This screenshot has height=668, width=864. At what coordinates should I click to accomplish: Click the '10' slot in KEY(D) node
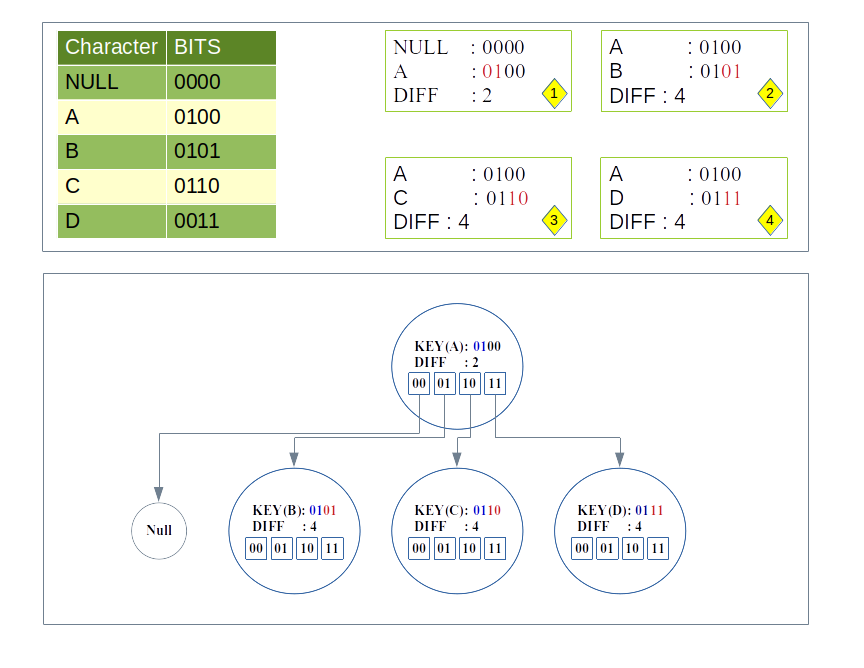[633, 548]
